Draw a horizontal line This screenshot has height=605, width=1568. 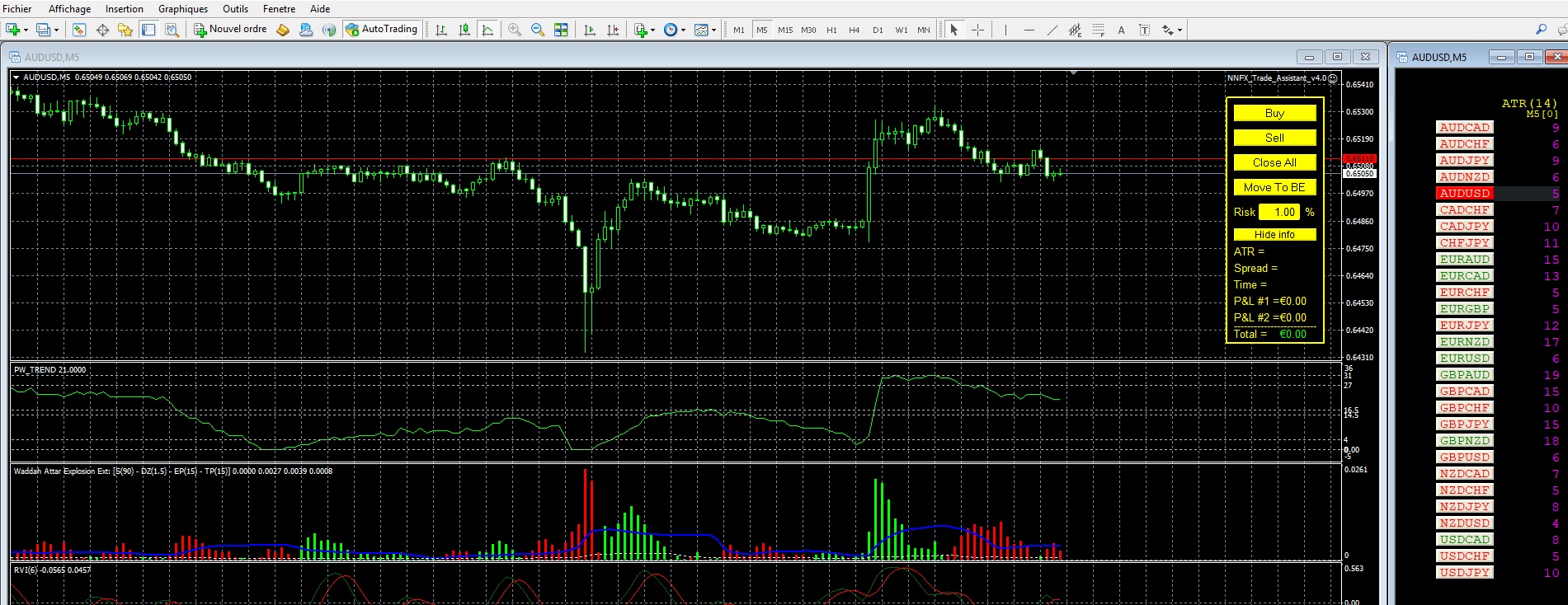click(x=1029, y=30)
